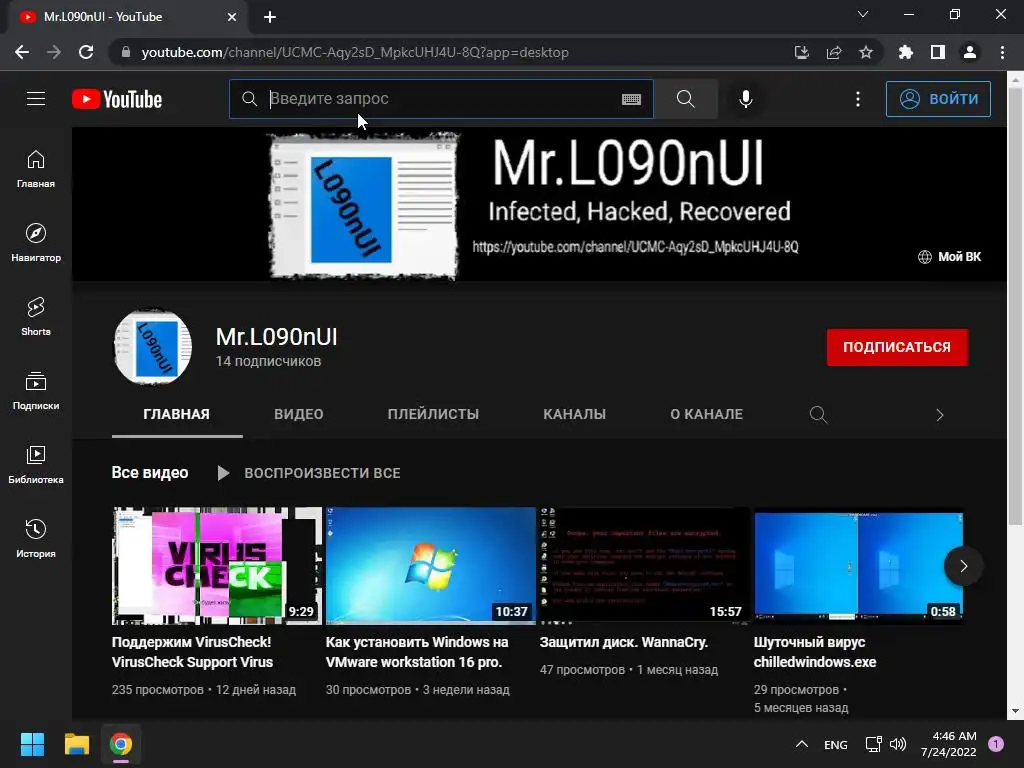The width and height of the screenshot is (1024, 768).
Task: Click the ВОЙТИ sign-in button
Action: (938, 99)
